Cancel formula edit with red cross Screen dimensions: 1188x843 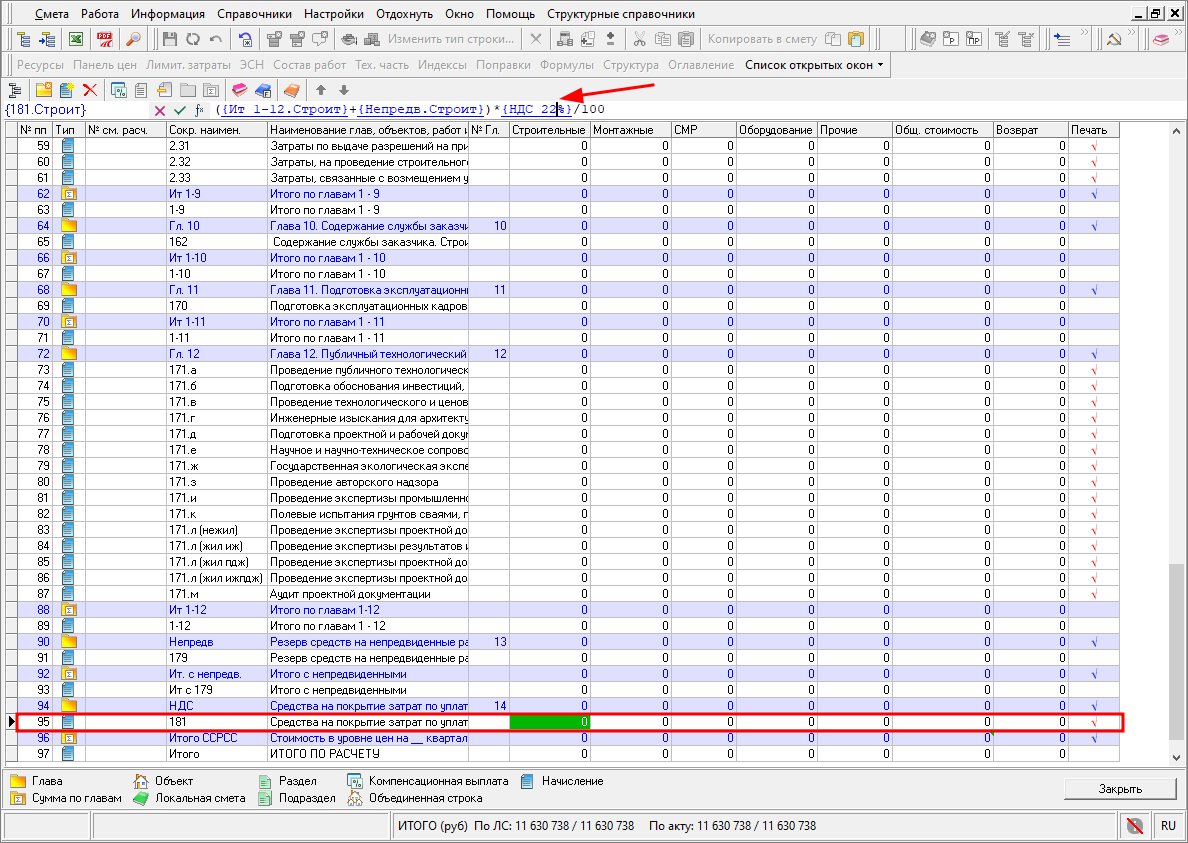click(160, 110)
